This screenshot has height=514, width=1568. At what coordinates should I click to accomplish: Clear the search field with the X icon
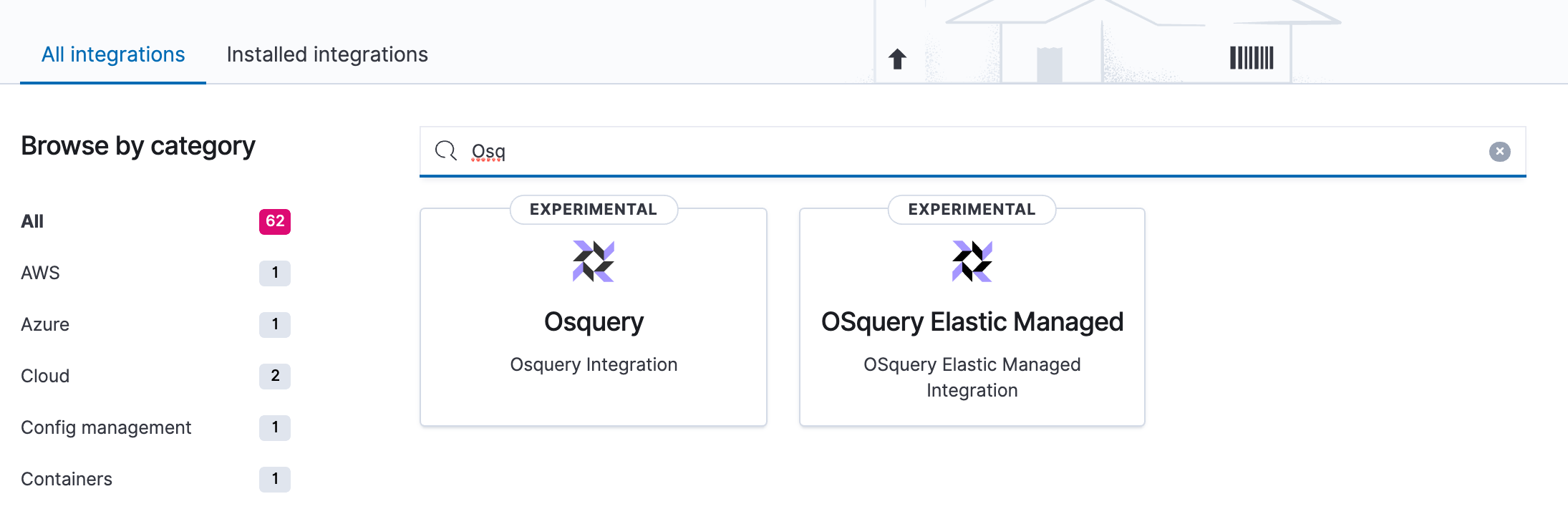pos(1499,152)
